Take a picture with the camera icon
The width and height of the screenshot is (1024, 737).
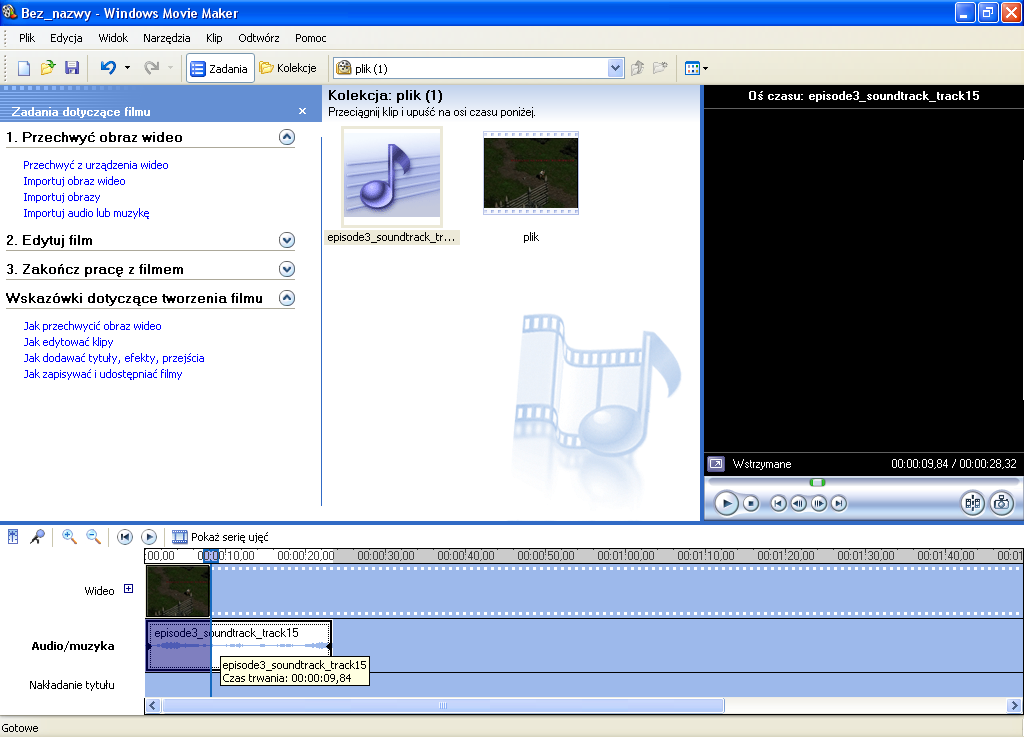[x=1001, y=503]
